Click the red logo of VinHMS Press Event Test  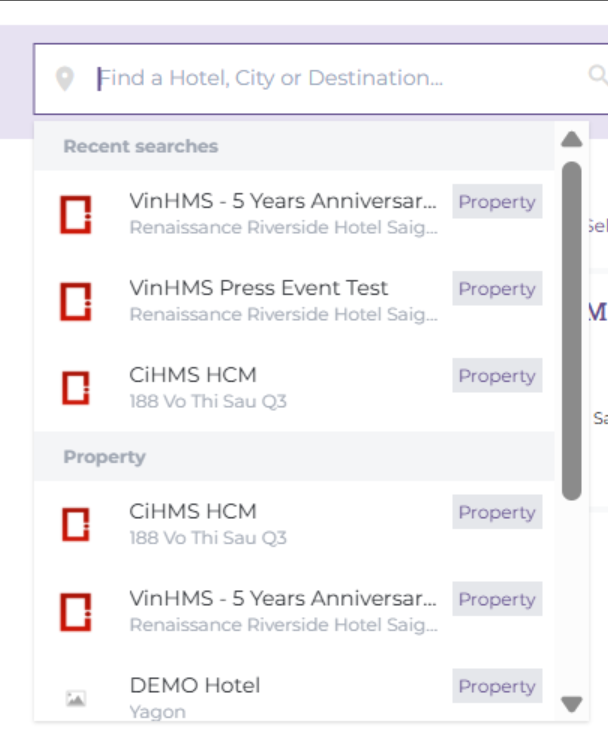click(x=76, y=301)
